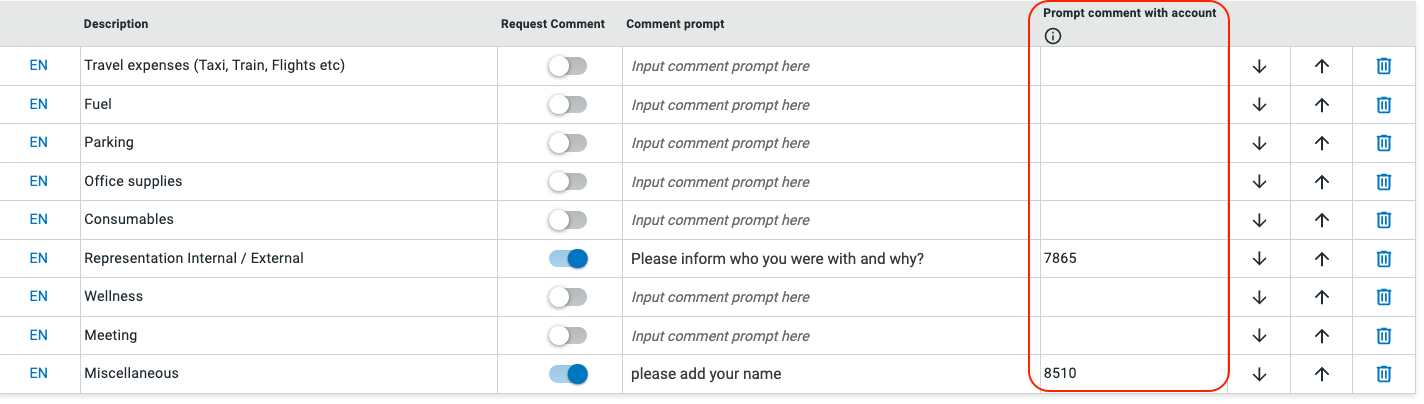1424x404 pixels.
Task: Move Travel expenses row down
Action: (x=1260, y=66)
